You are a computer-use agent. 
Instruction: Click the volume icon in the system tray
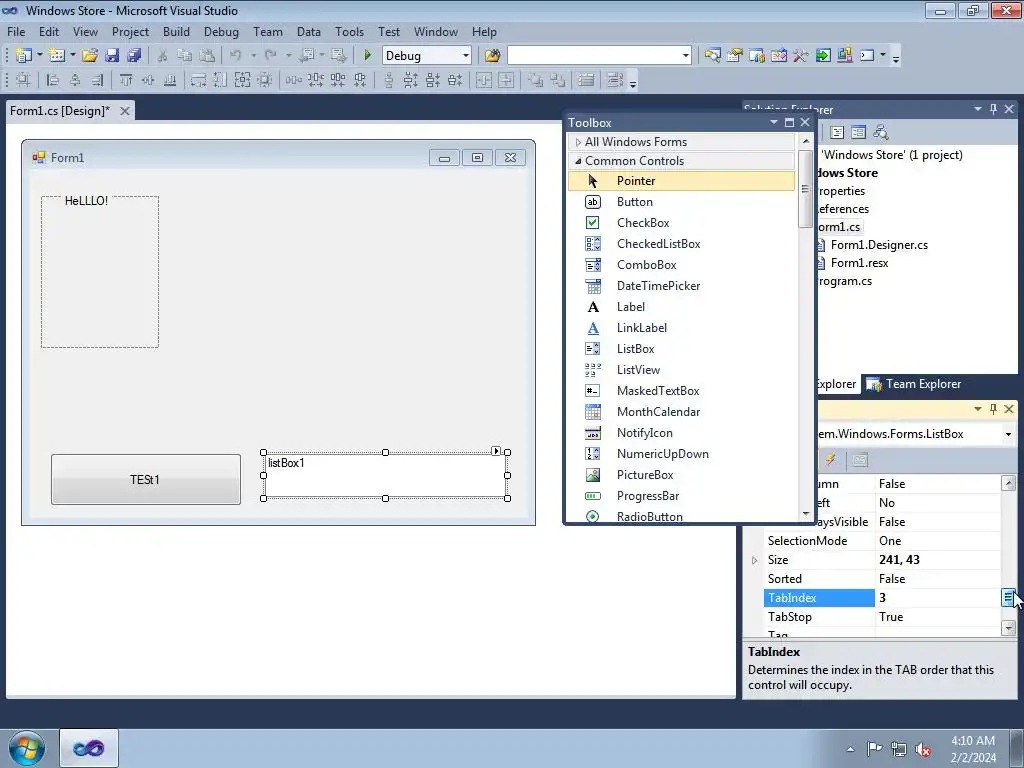923,749
